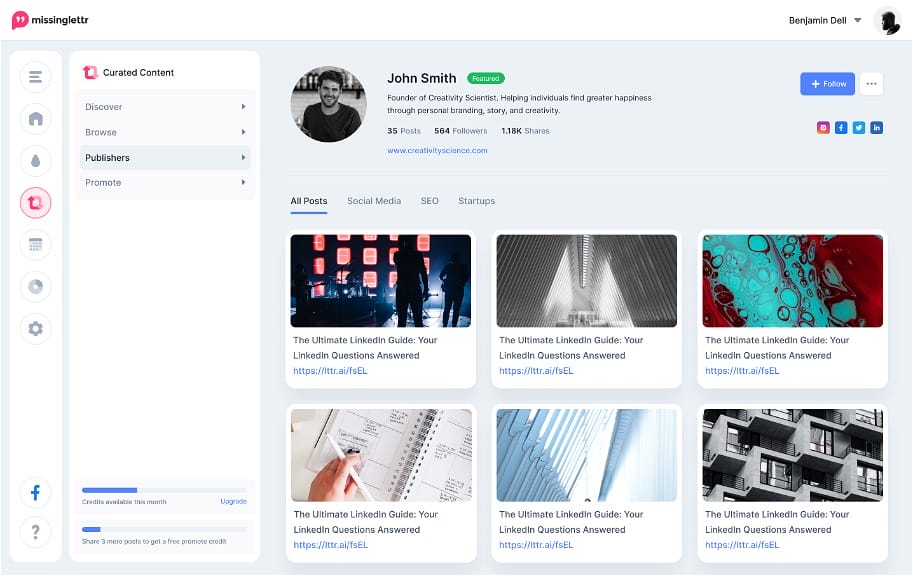Open the hamburger menu icon in sidebar

click(36, 77)
